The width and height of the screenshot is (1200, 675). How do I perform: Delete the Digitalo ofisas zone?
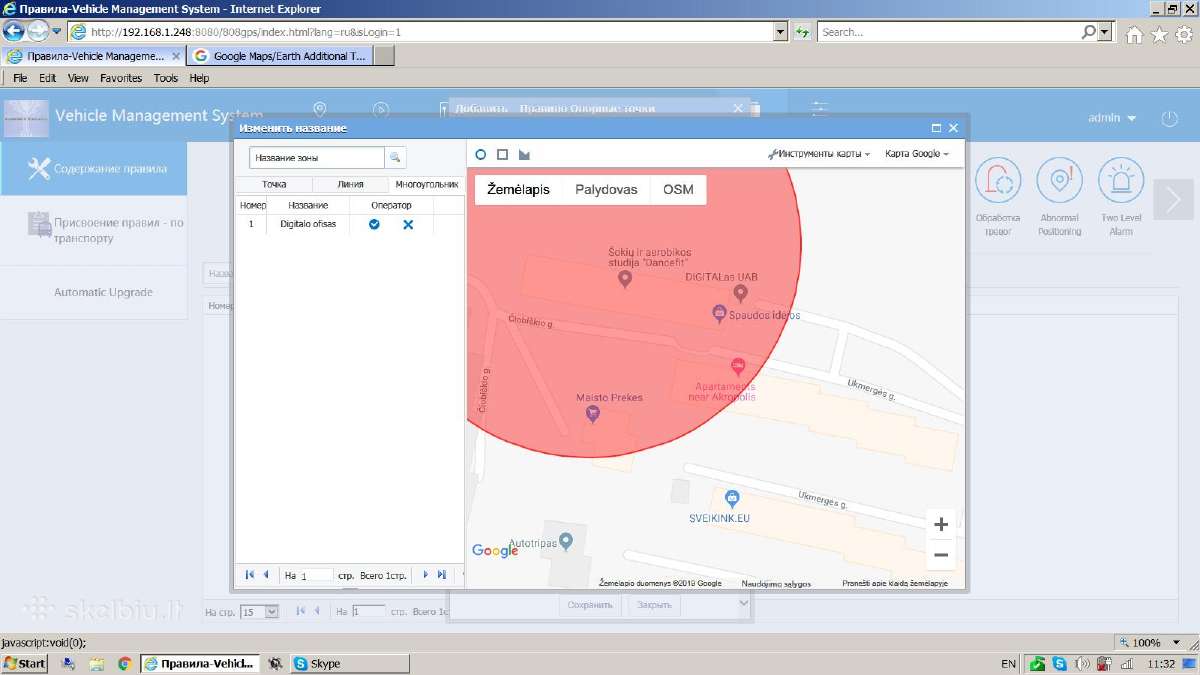408,225
